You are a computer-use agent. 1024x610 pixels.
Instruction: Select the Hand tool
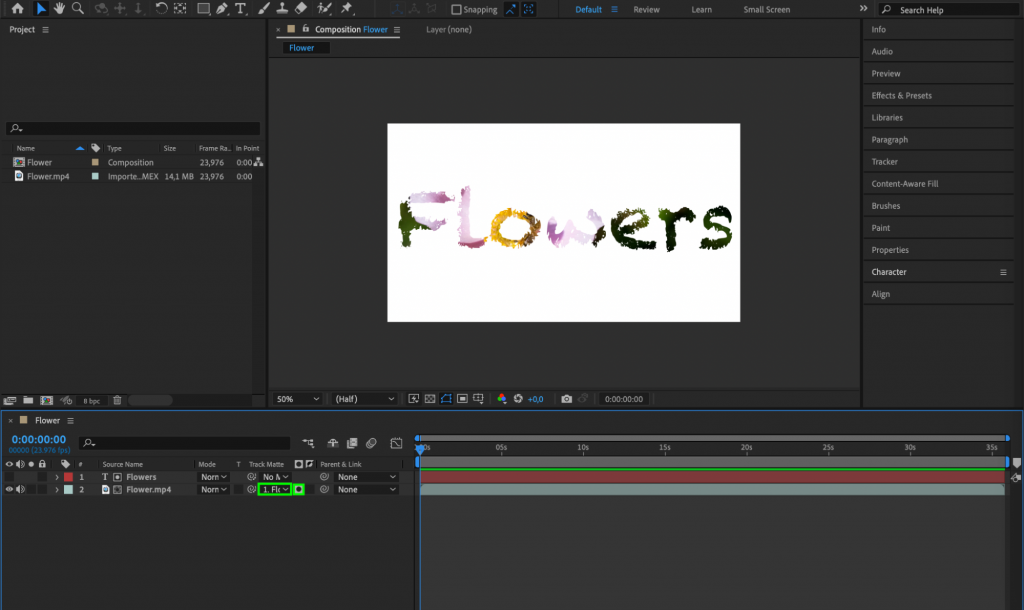coord(59,9)
